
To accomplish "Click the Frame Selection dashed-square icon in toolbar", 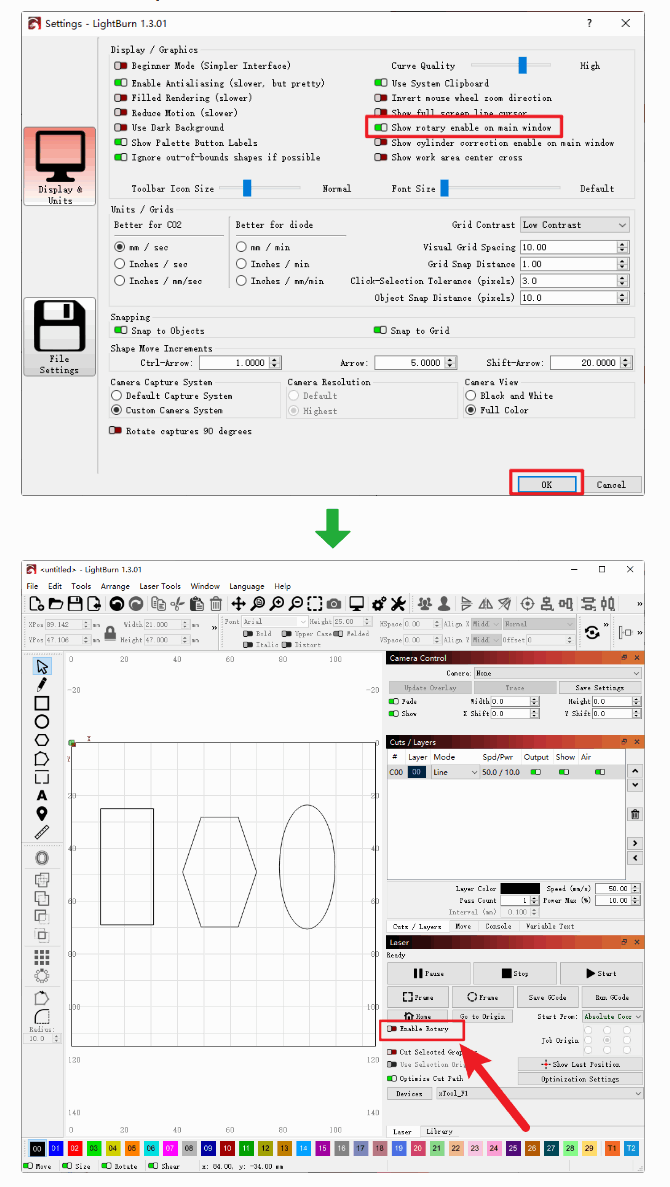I will (x=315, y=603).
